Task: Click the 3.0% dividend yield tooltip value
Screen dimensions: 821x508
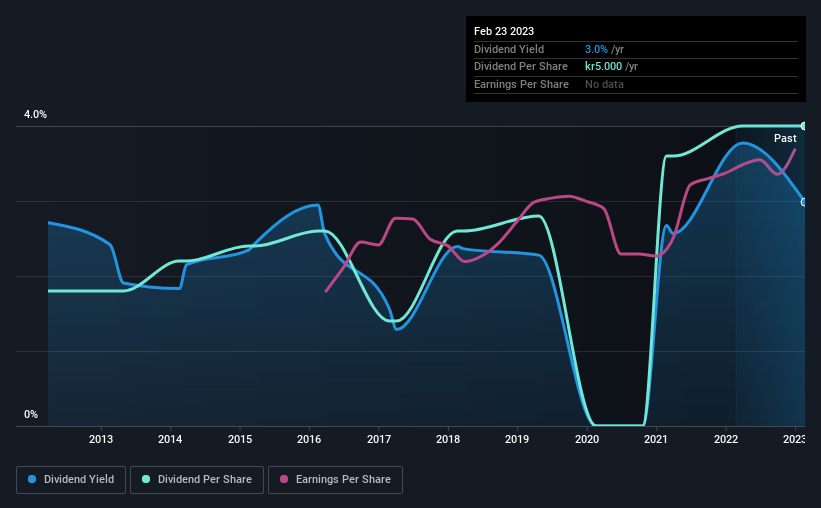Action: [x=596, y=49]
